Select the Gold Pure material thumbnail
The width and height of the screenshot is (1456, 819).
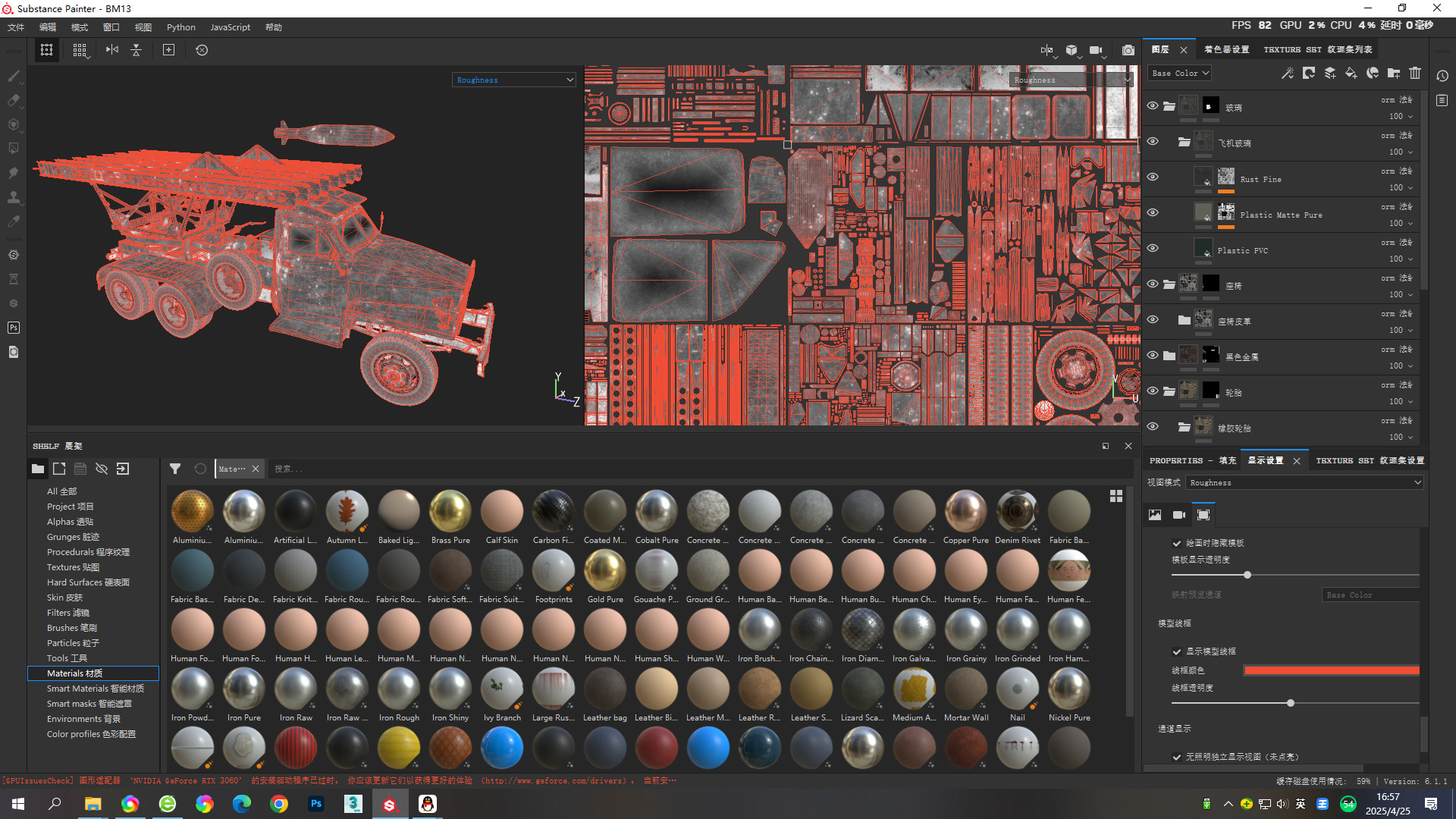click(604, 571)
